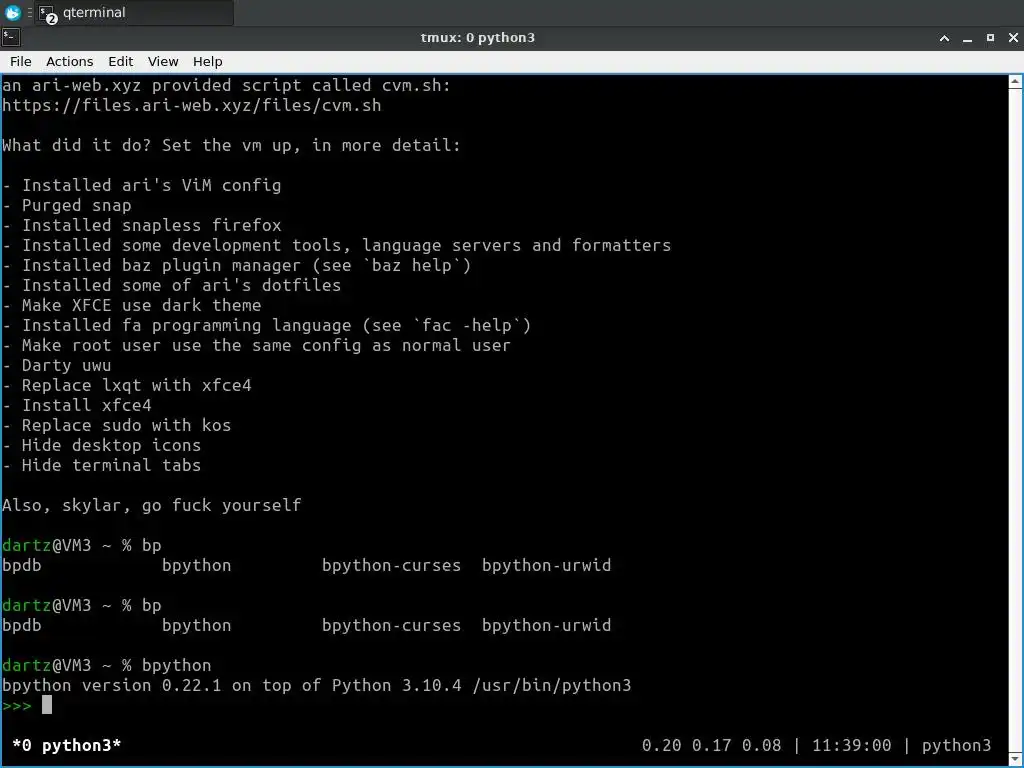Click the 'python3' label at status right
The width and height of the screenshot is (1024, 768).
click(x=956, y=745)
